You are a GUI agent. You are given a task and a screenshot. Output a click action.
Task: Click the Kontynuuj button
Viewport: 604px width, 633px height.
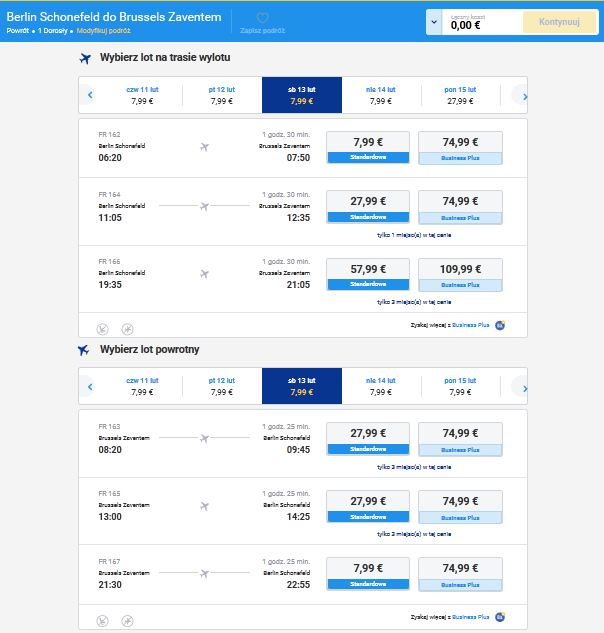559,22
